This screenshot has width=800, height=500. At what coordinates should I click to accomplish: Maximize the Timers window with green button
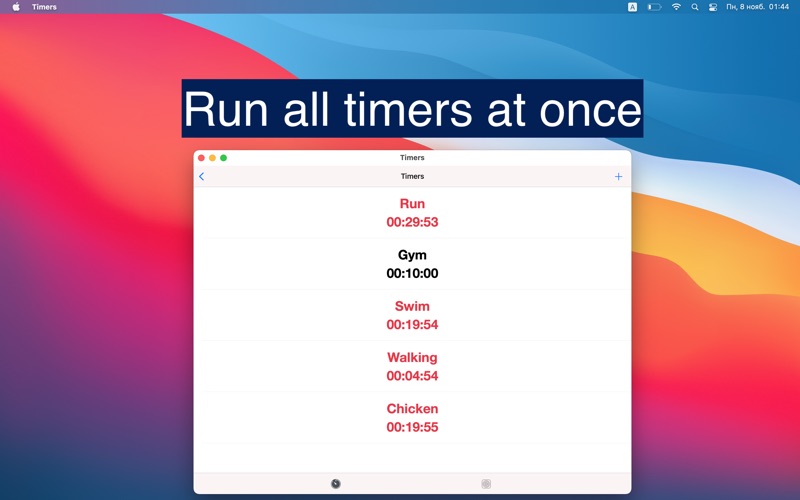click(x=223, y=158)
